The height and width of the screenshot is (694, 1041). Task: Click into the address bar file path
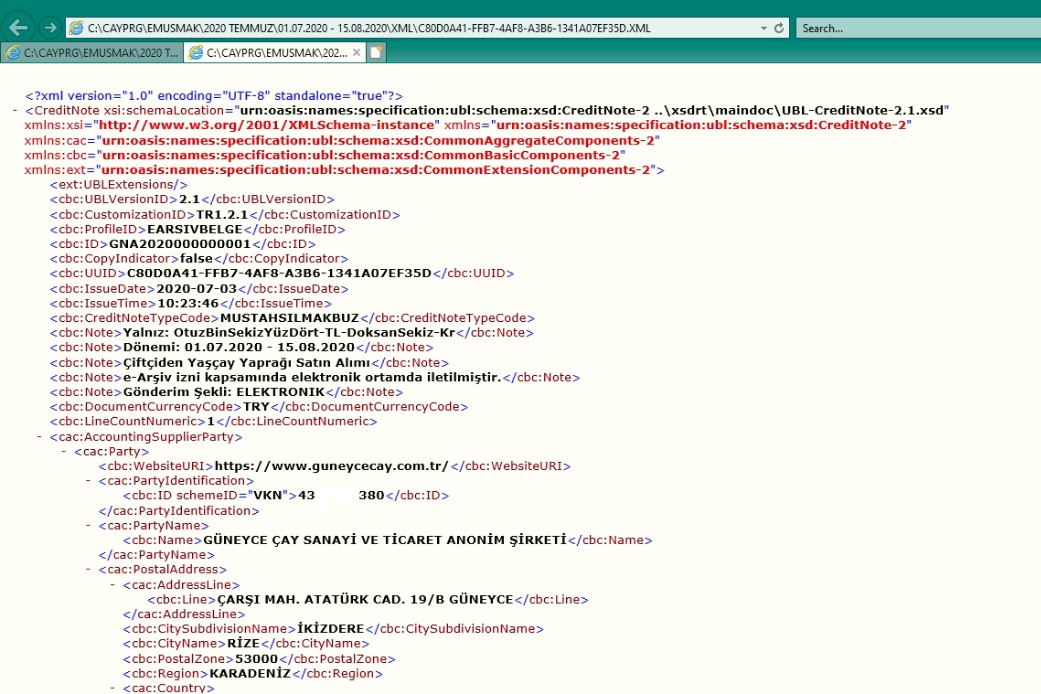369,28
